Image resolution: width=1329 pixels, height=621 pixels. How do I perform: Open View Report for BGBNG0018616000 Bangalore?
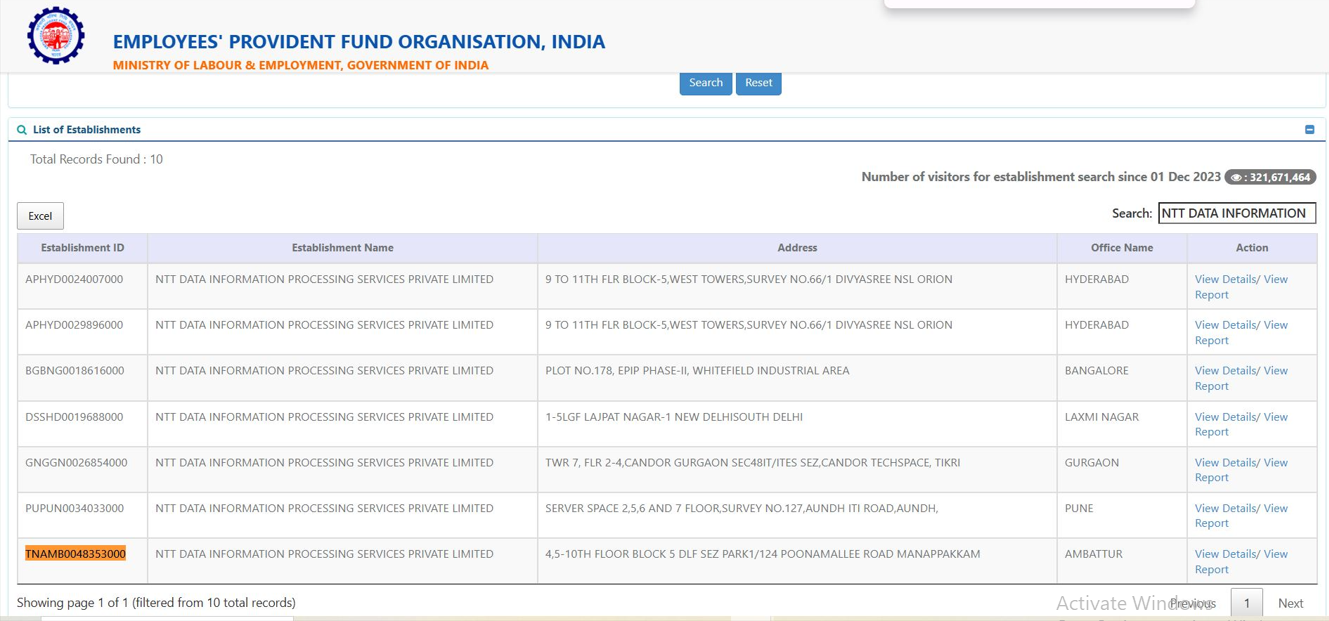coord(1211,386)
